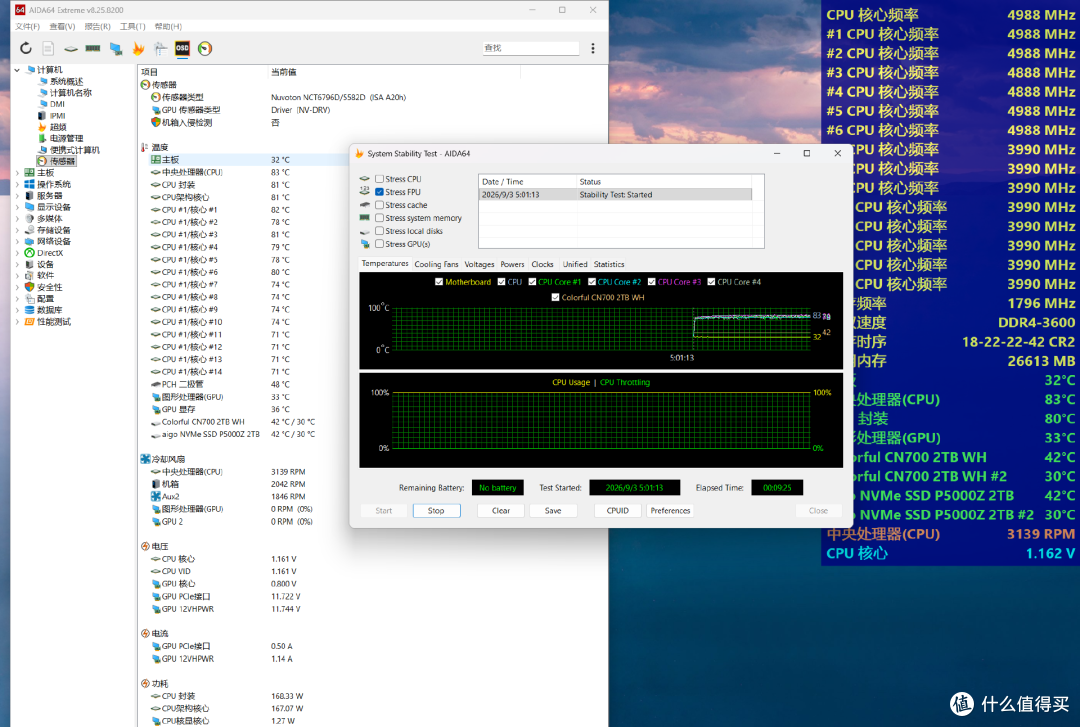
Task: Click the gauge SensorPanel toolbar icon
Action: tap(205, 48)
